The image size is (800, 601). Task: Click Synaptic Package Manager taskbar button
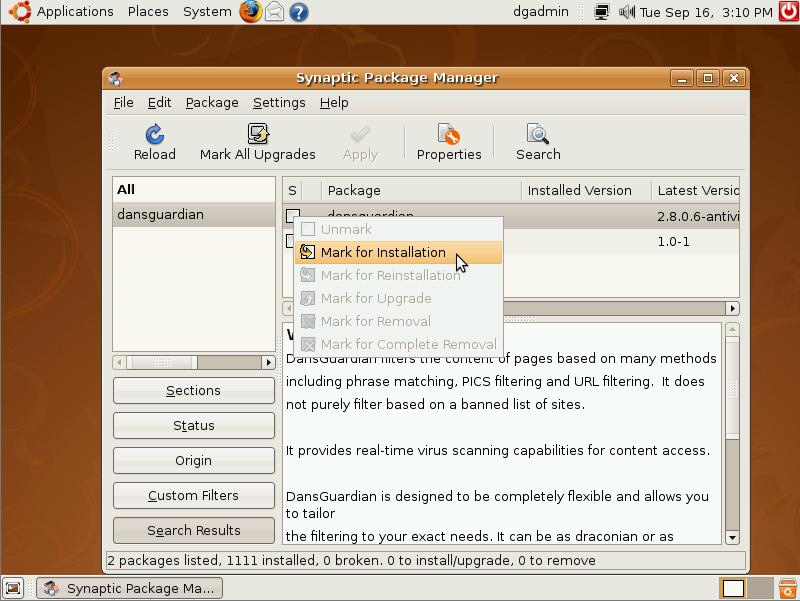pyautogui.click(x=130, y=588)
